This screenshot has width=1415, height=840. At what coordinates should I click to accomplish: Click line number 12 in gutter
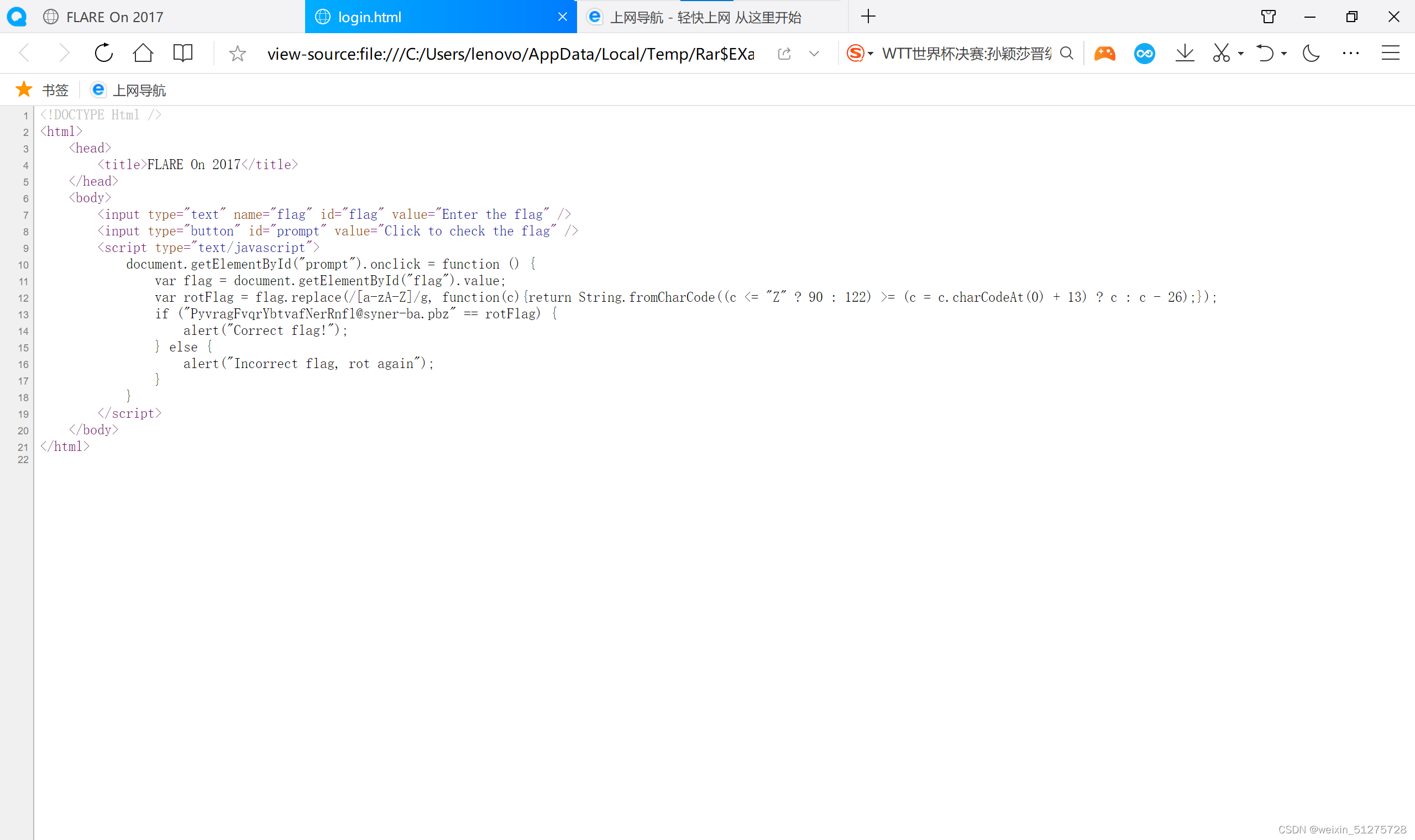[23, 298]
